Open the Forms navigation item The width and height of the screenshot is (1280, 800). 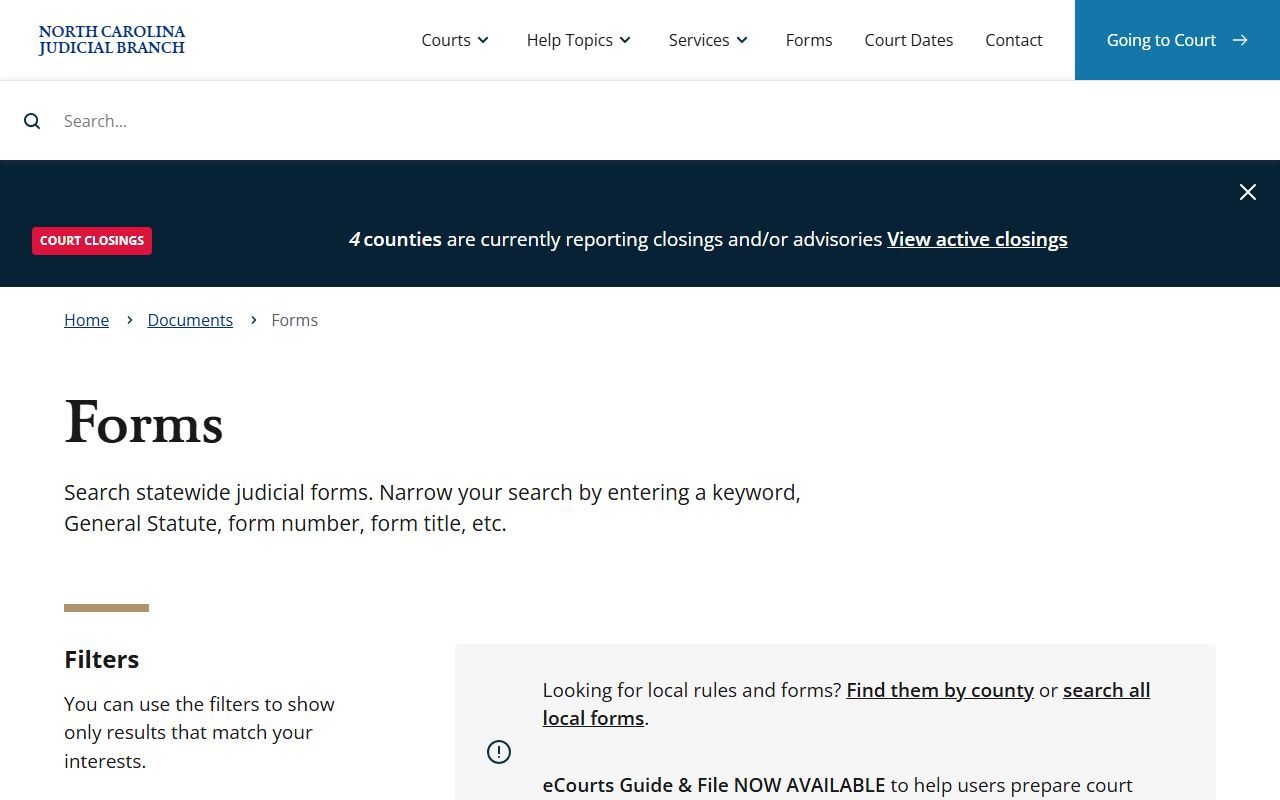(808, 40)
